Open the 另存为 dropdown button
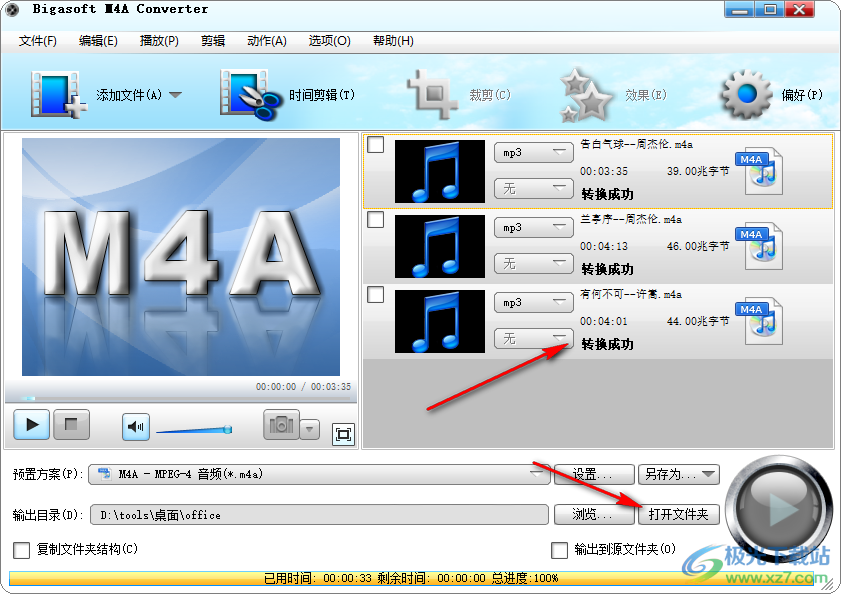 [678, 474]
